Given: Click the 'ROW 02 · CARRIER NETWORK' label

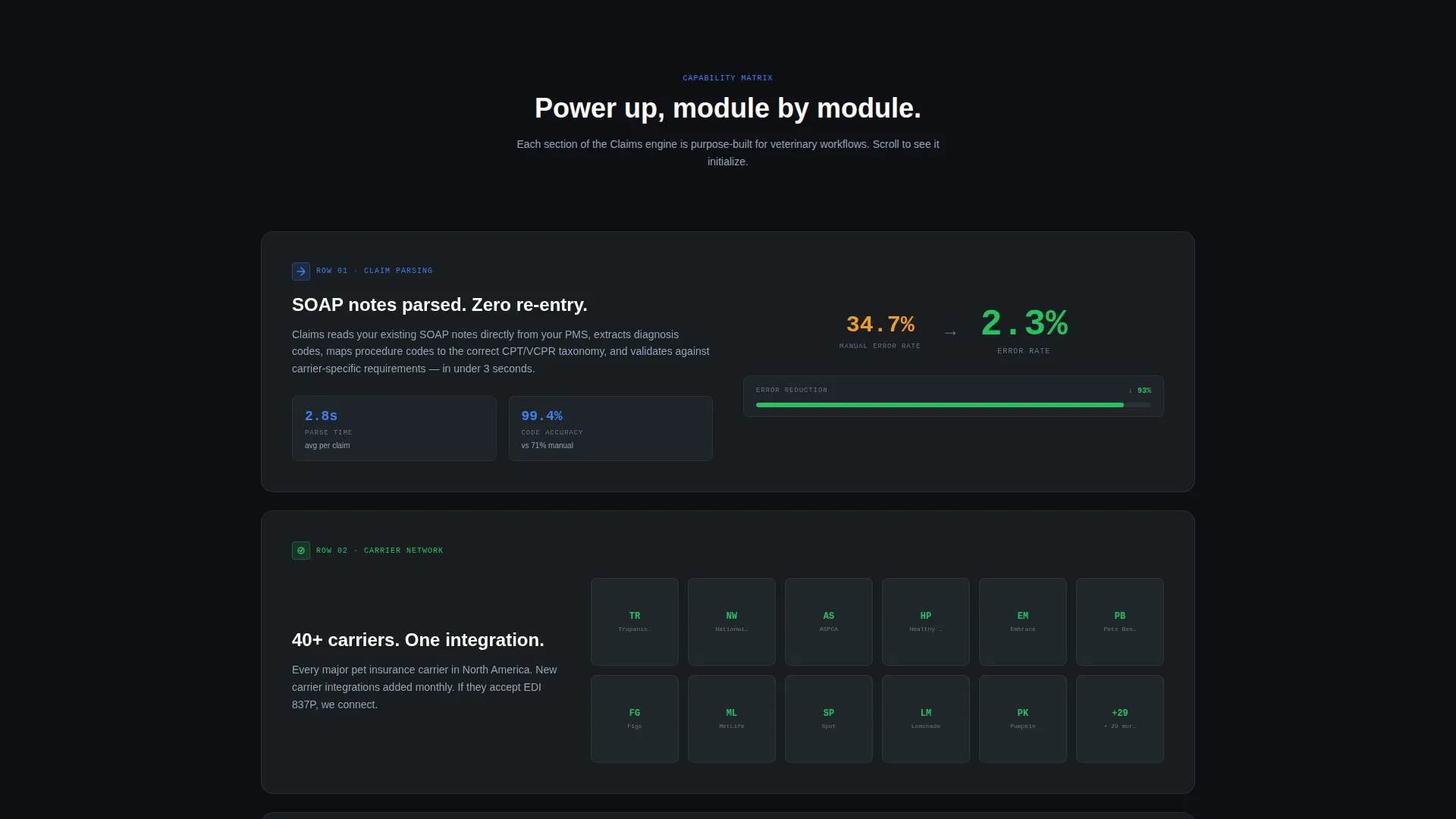Looking at the screenshot, I should (380, 551).
